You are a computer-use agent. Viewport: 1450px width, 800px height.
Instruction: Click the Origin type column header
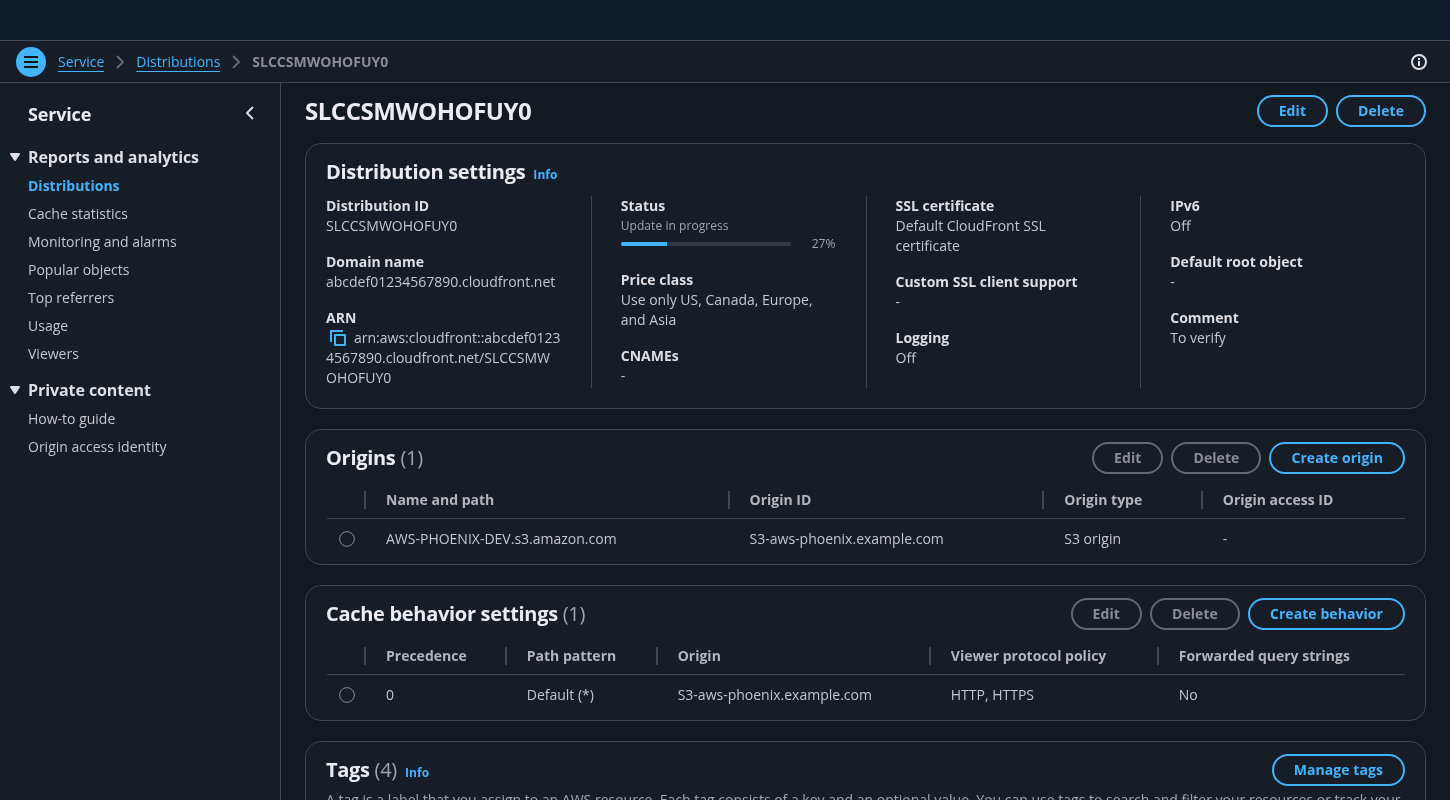point(1103,500)
